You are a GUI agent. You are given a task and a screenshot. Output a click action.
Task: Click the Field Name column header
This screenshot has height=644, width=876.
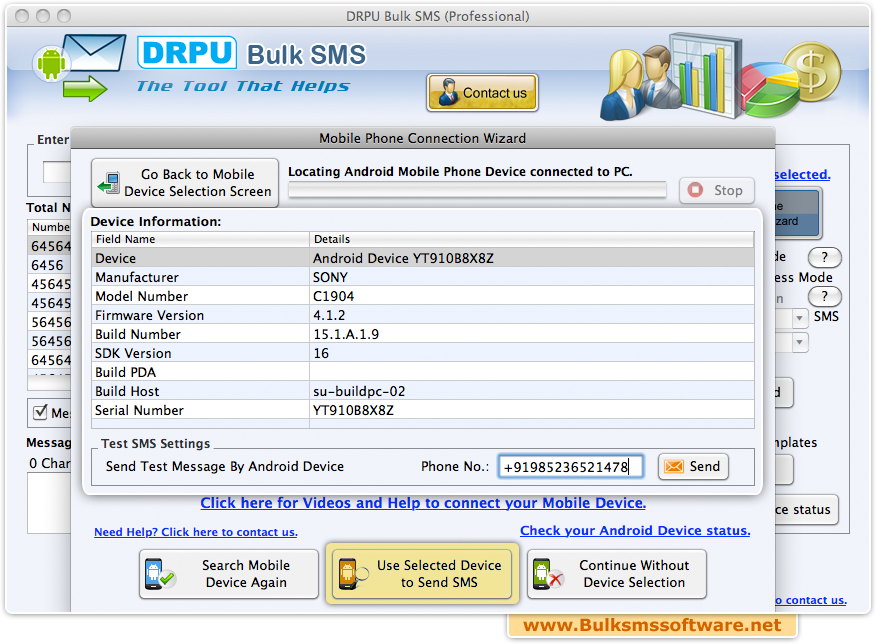click(x=201, y=239)
